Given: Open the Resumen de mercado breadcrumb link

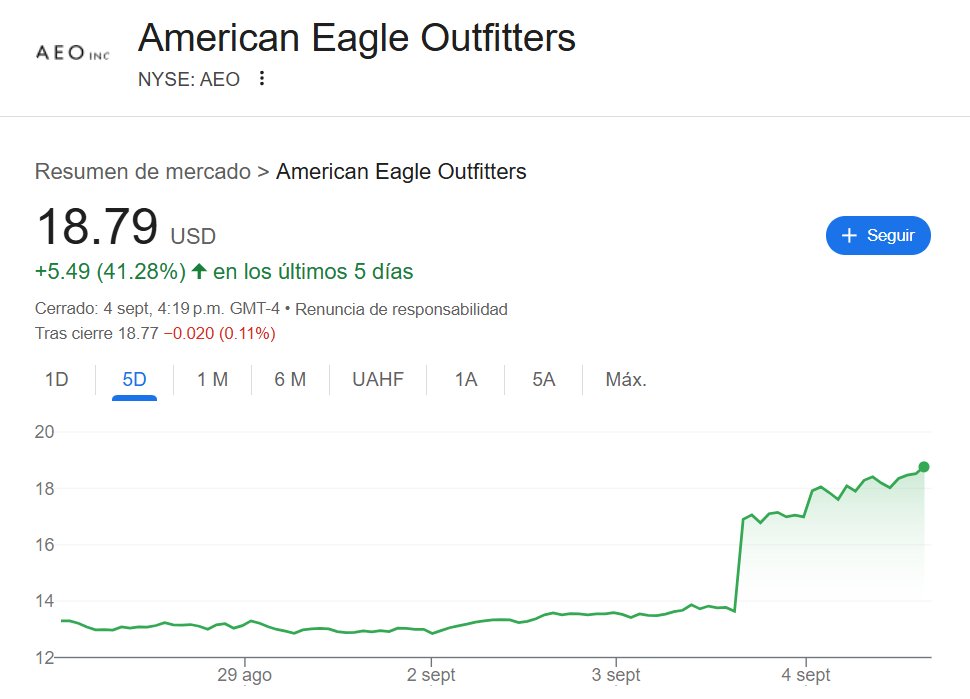Looking at the screenshot, I should click(143, 171).
